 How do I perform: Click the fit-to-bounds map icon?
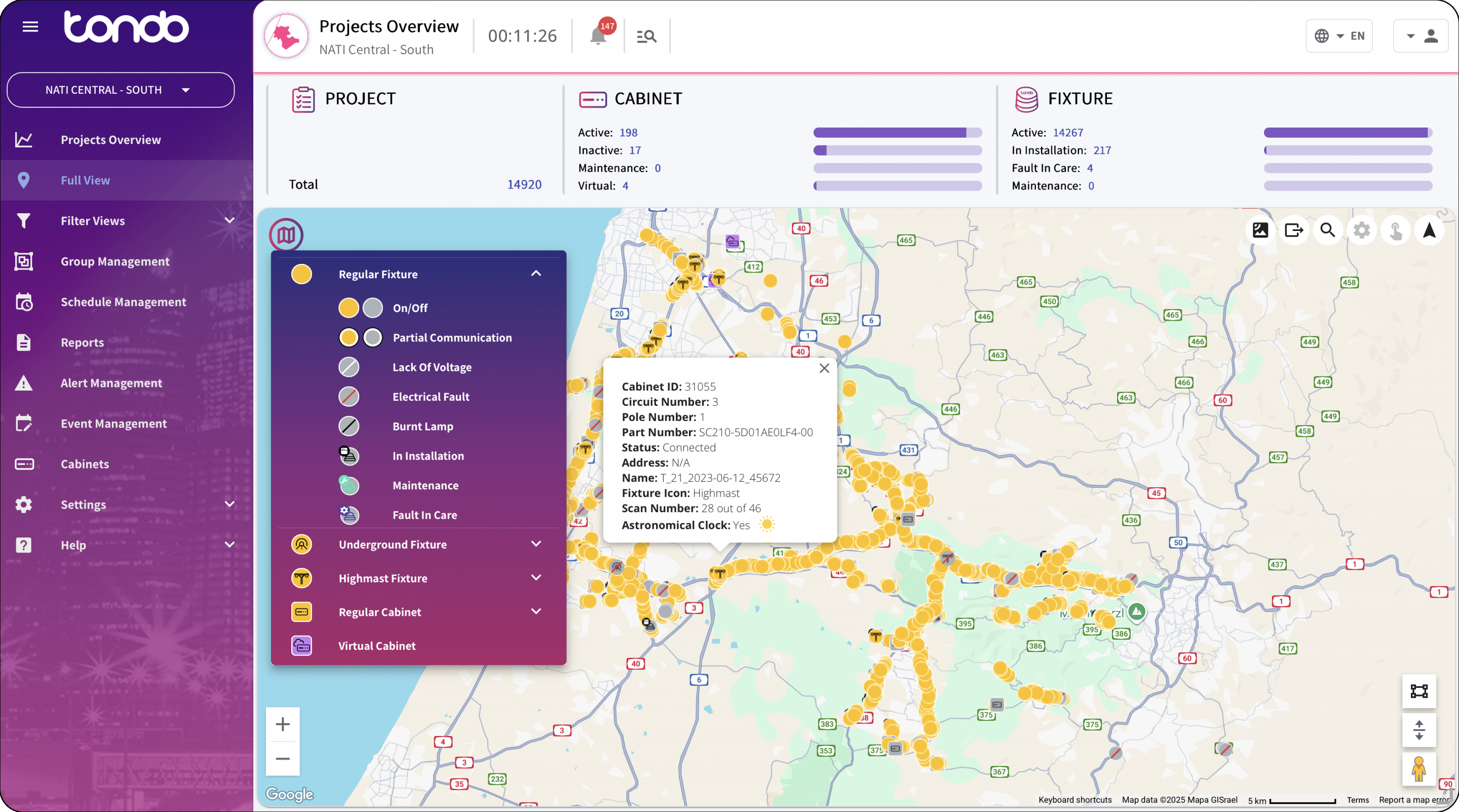coord(1419,691)
